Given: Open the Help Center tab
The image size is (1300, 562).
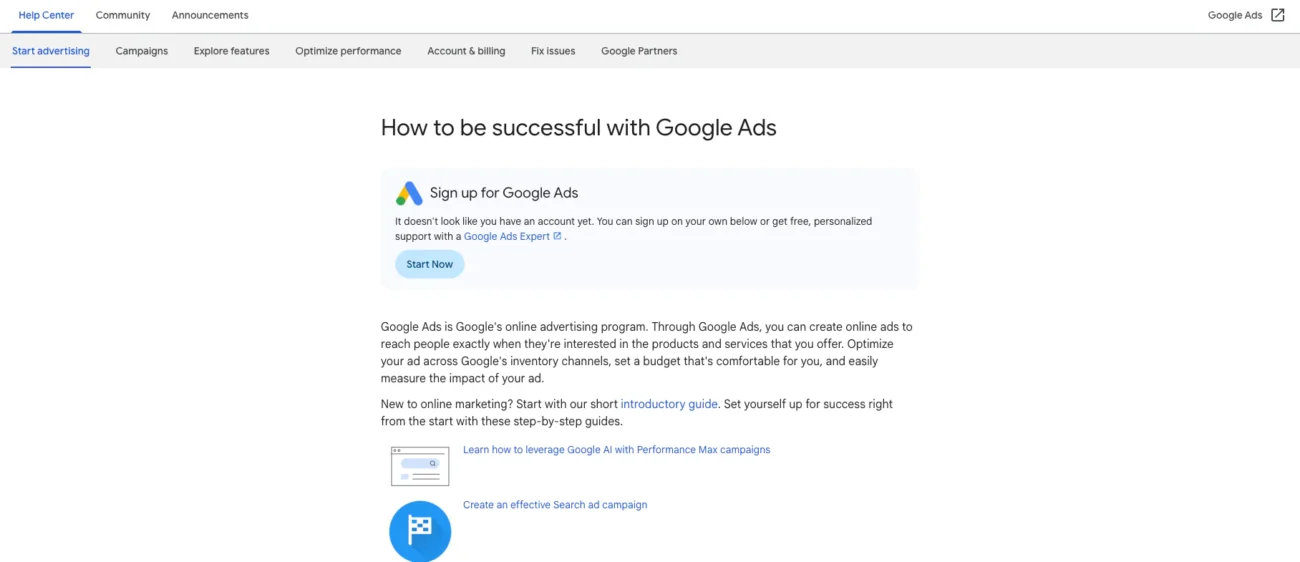Looking at the screenshot, I should point(46,15).
